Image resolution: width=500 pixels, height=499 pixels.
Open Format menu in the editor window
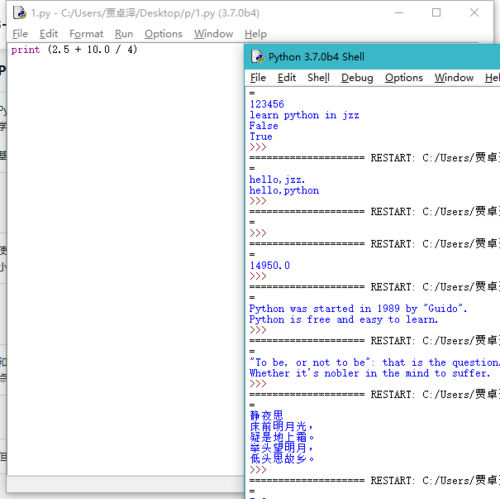point(86,34)
